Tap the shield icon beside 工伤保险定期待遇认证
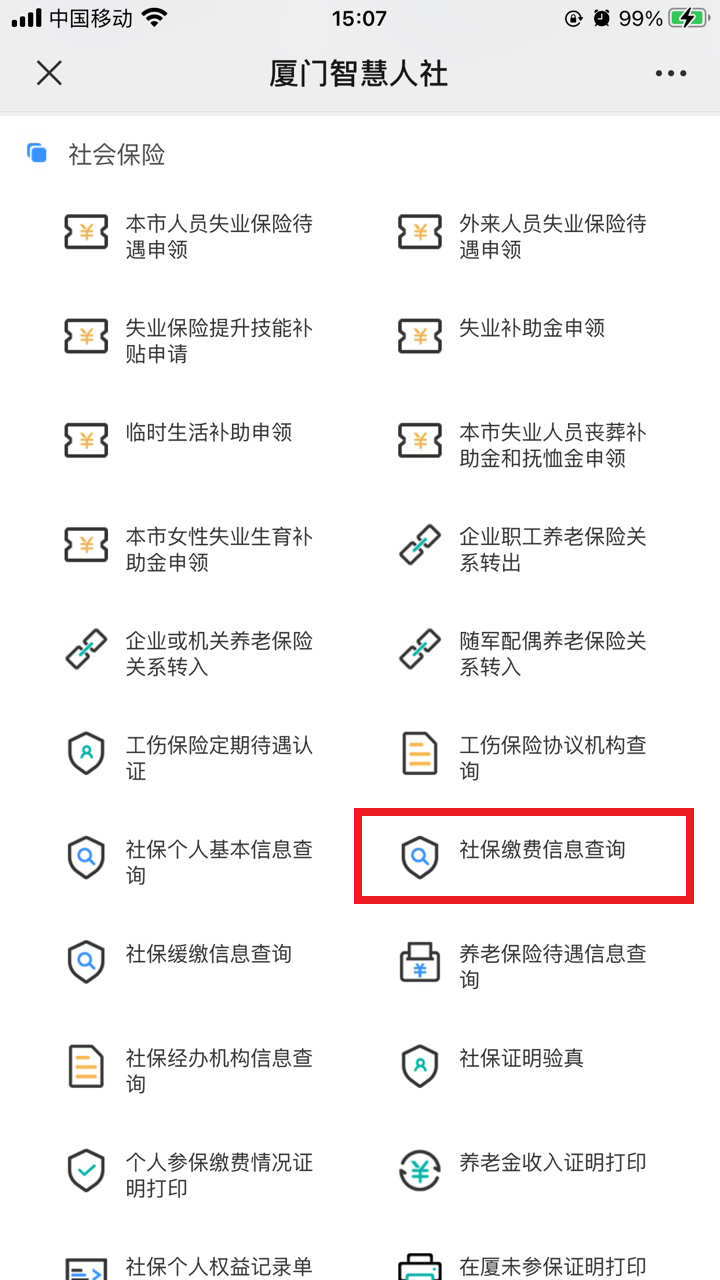This screenshot has width=720, height=1280. pos(86,754)
